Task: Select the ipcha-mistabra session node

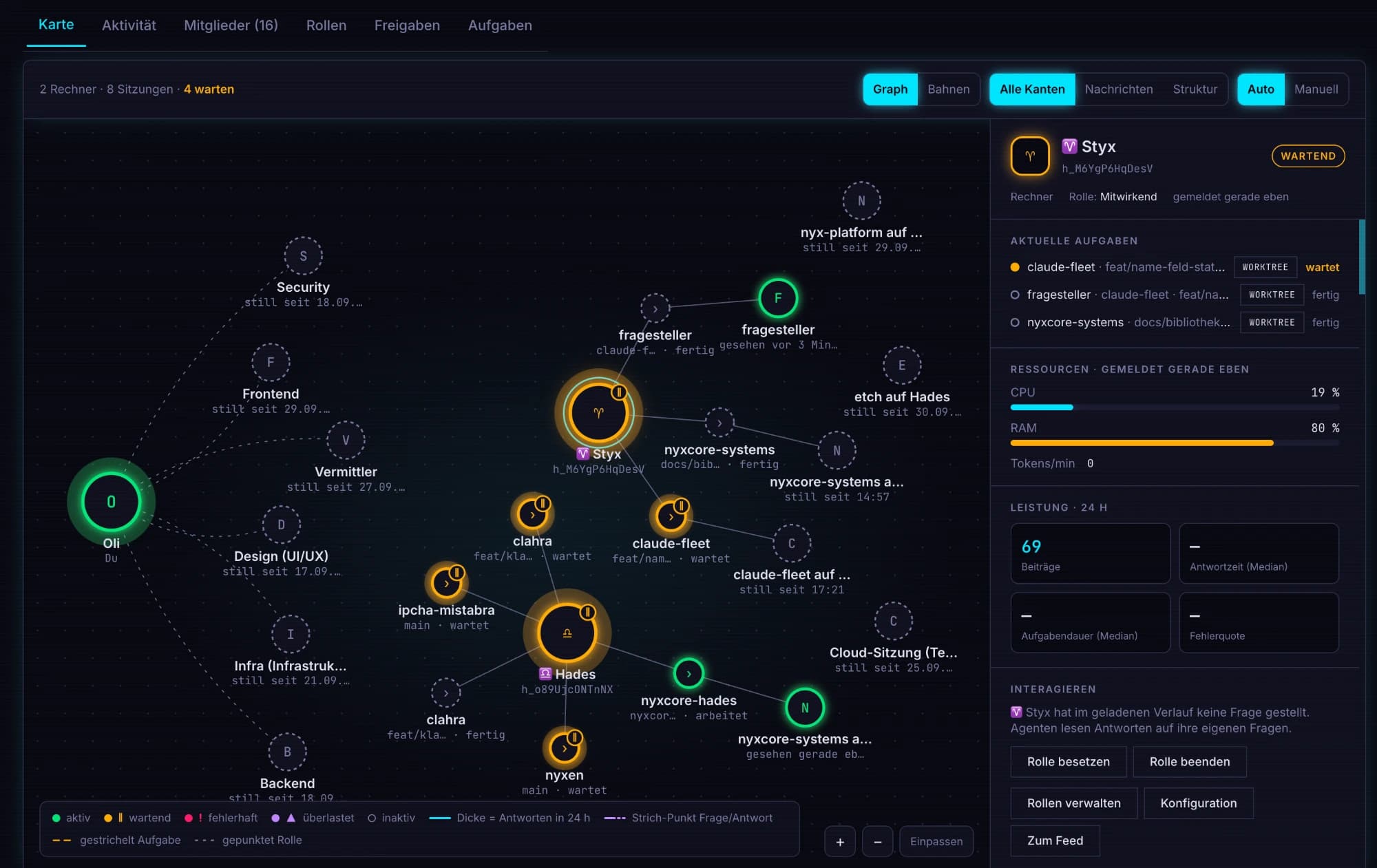Action: point(446,582)
